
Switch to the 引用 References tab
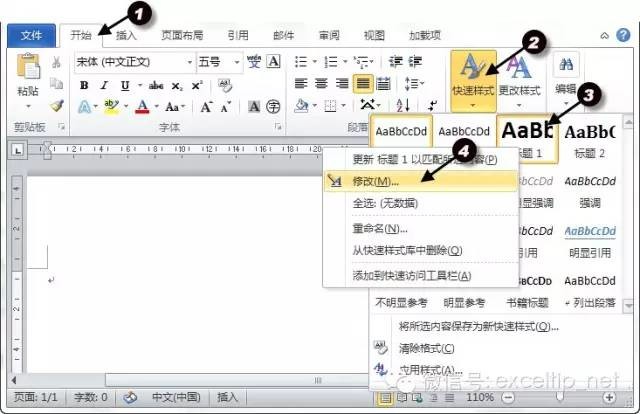pos(238,36)
